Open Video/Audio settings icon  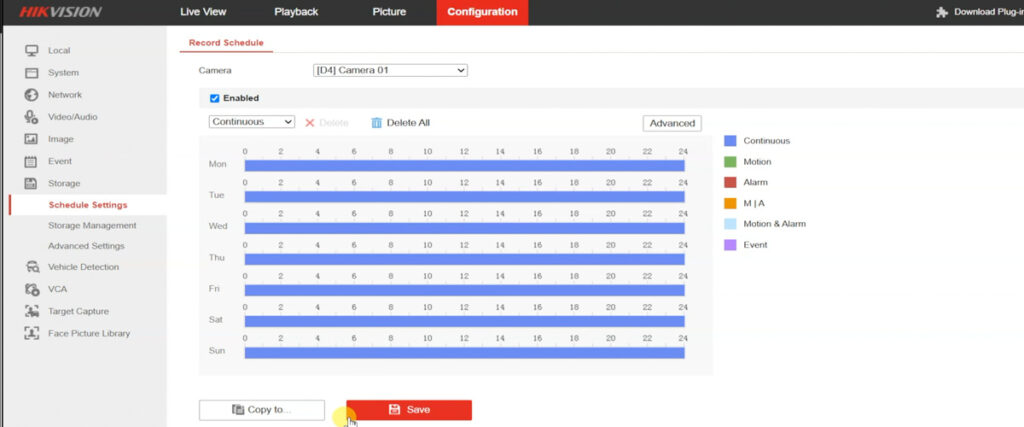31,117
